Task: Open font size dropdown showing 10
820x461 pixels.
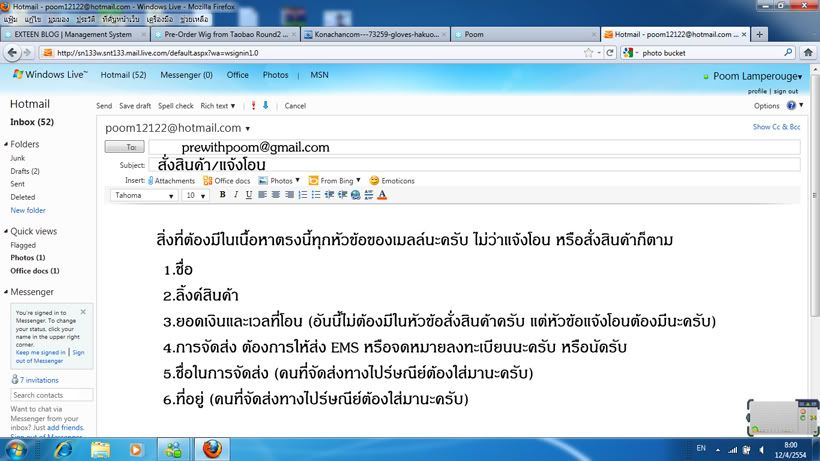Action: (x=195, y=195)
